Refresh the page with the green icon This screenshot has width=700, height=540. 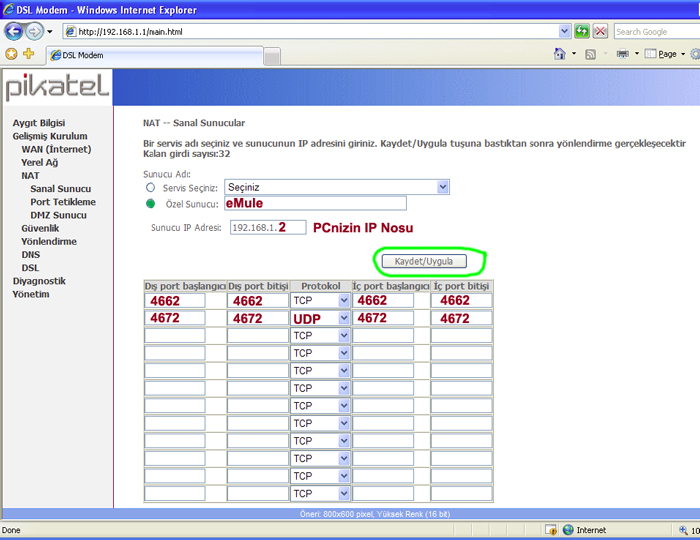582,31
